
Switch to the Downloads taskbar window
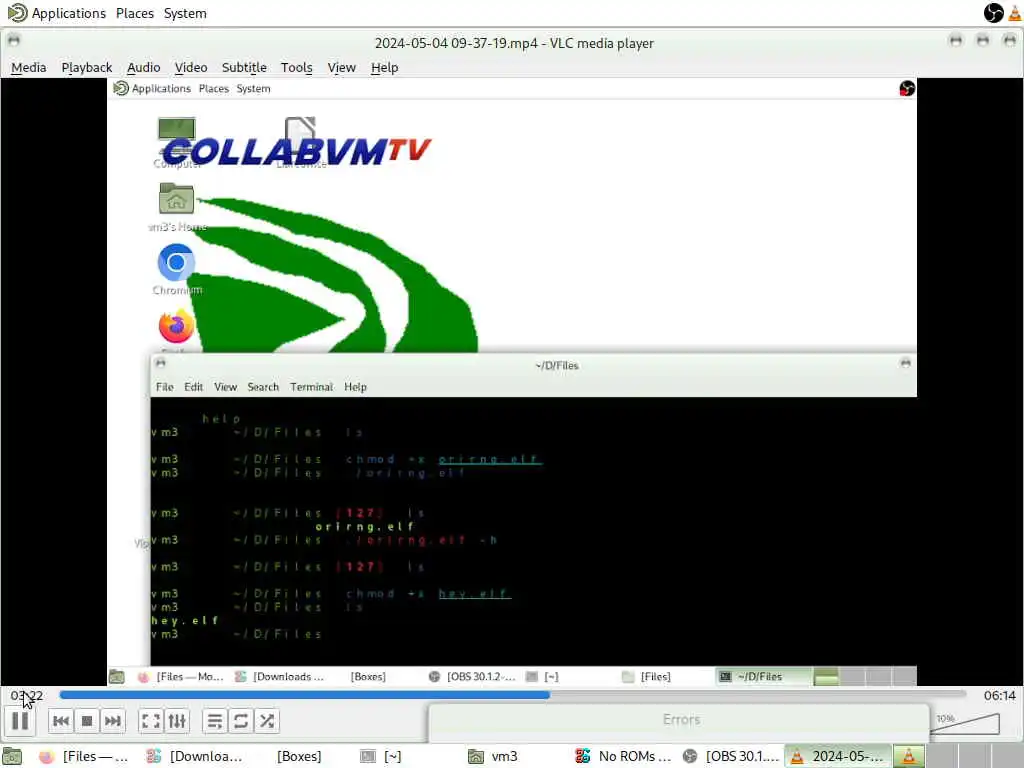(196, 756)
